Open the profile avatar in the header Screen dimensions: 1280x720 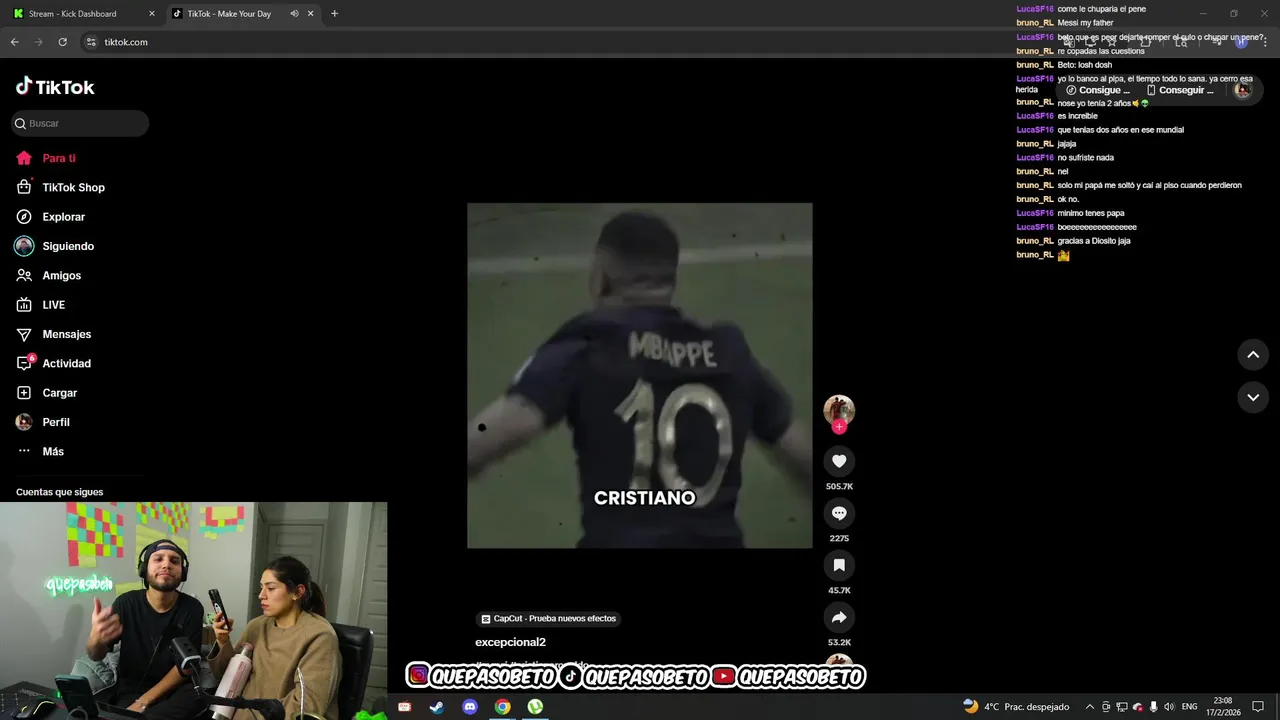(x=1243, y=90)
